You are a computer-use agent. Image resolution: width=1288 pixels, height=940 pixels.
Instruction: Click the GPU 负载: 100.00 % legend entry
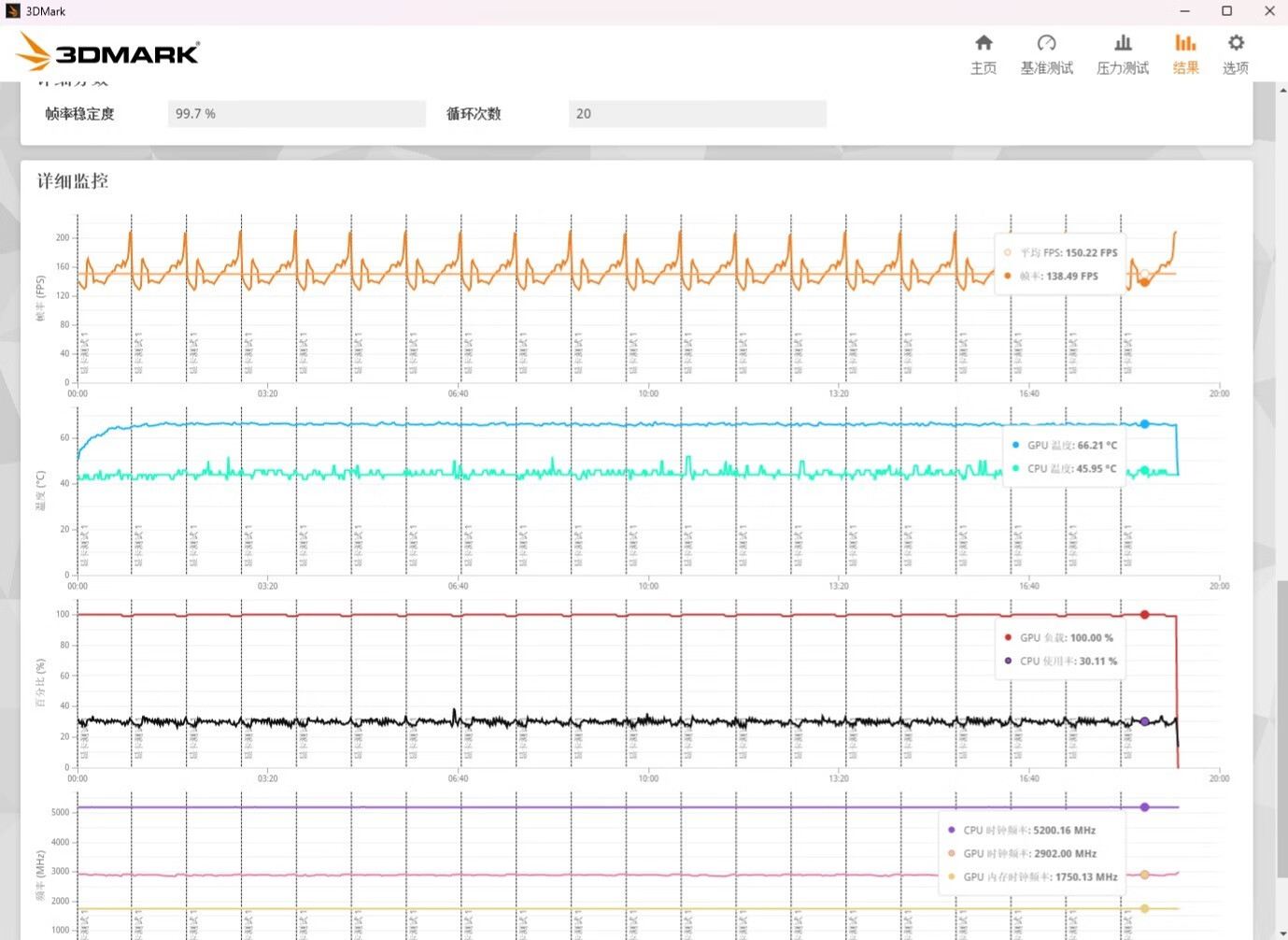(1058, 637)
